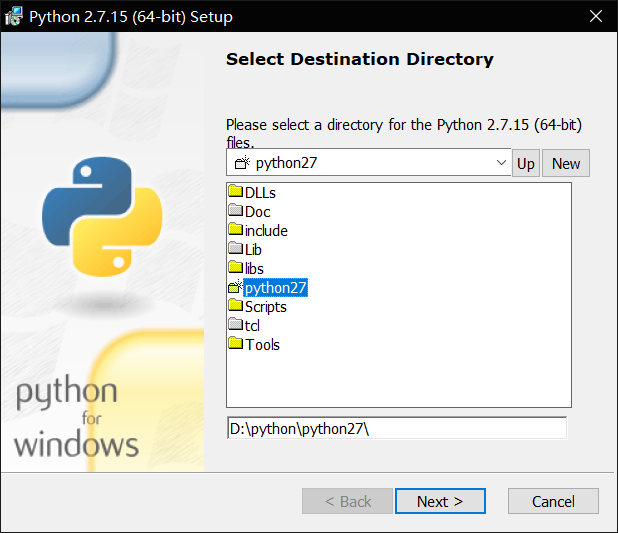Click the Tools folder icon
Screen dimensions: 618x533
click(236, 343)
